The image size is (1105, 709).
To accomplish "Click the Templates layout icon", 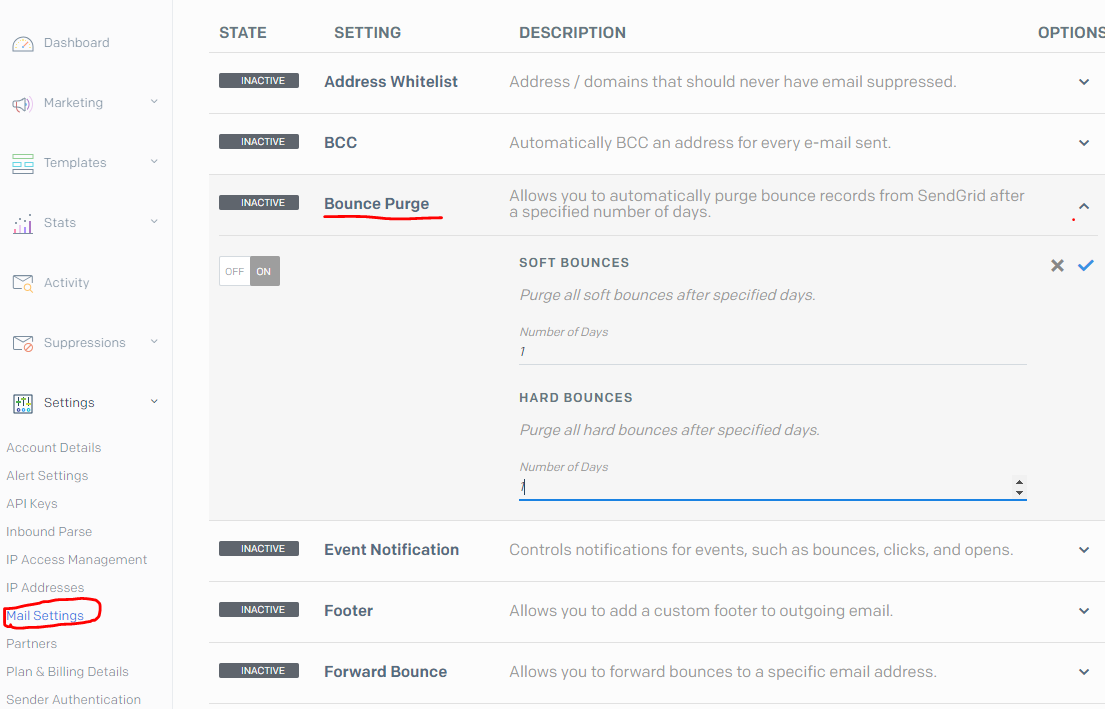I will pos(23,164).
